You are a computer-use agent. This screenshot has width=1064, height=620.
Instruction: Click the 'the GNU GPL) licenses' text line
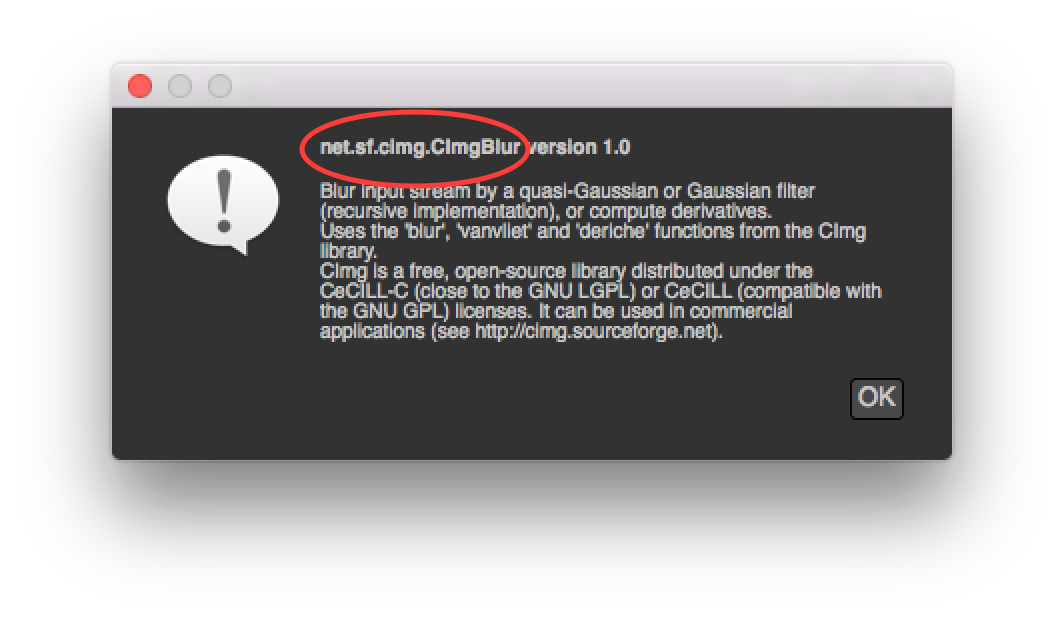pyautogui.click(x=556, y=311)
